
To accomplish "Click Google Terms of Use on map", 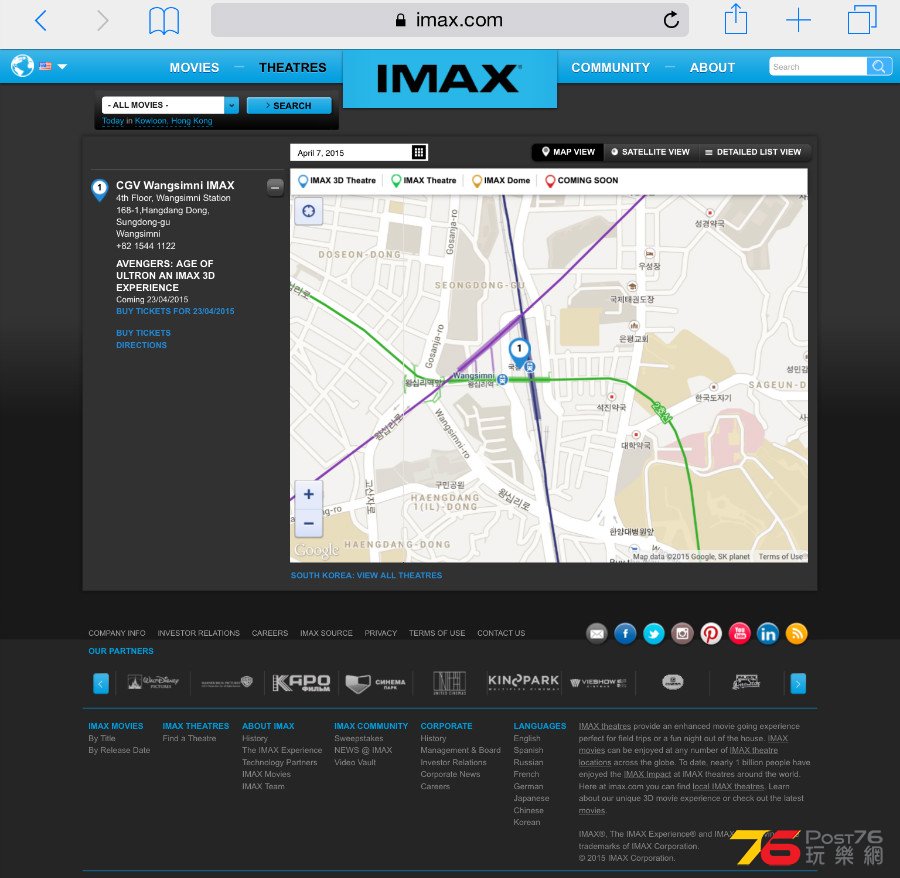I will 781,557.
